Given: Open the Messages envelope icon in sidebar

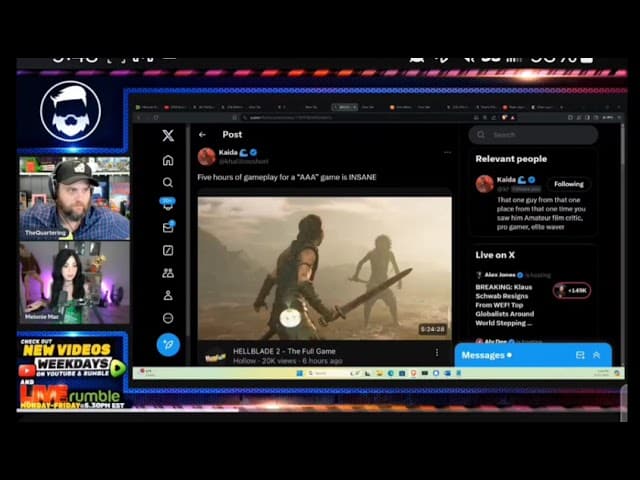Looking at the screenshot, I should [x=168, y=227].
